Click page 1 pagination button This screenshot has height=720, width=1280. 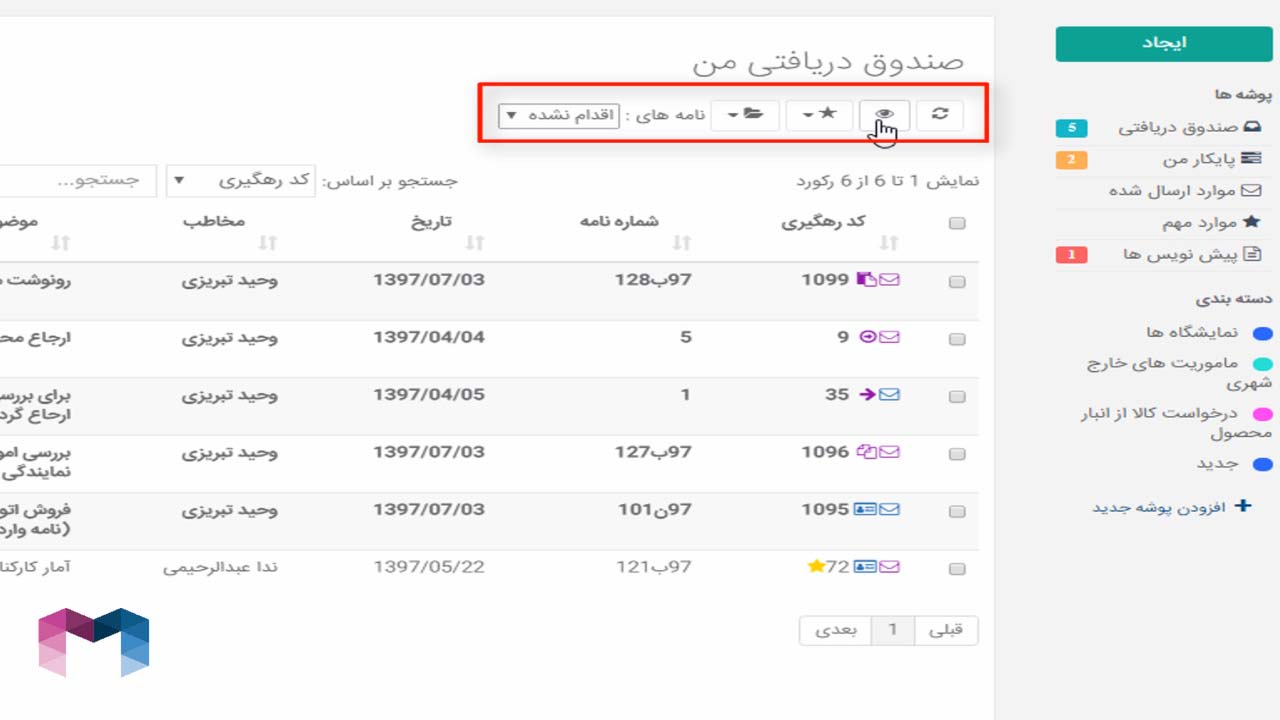894,630
